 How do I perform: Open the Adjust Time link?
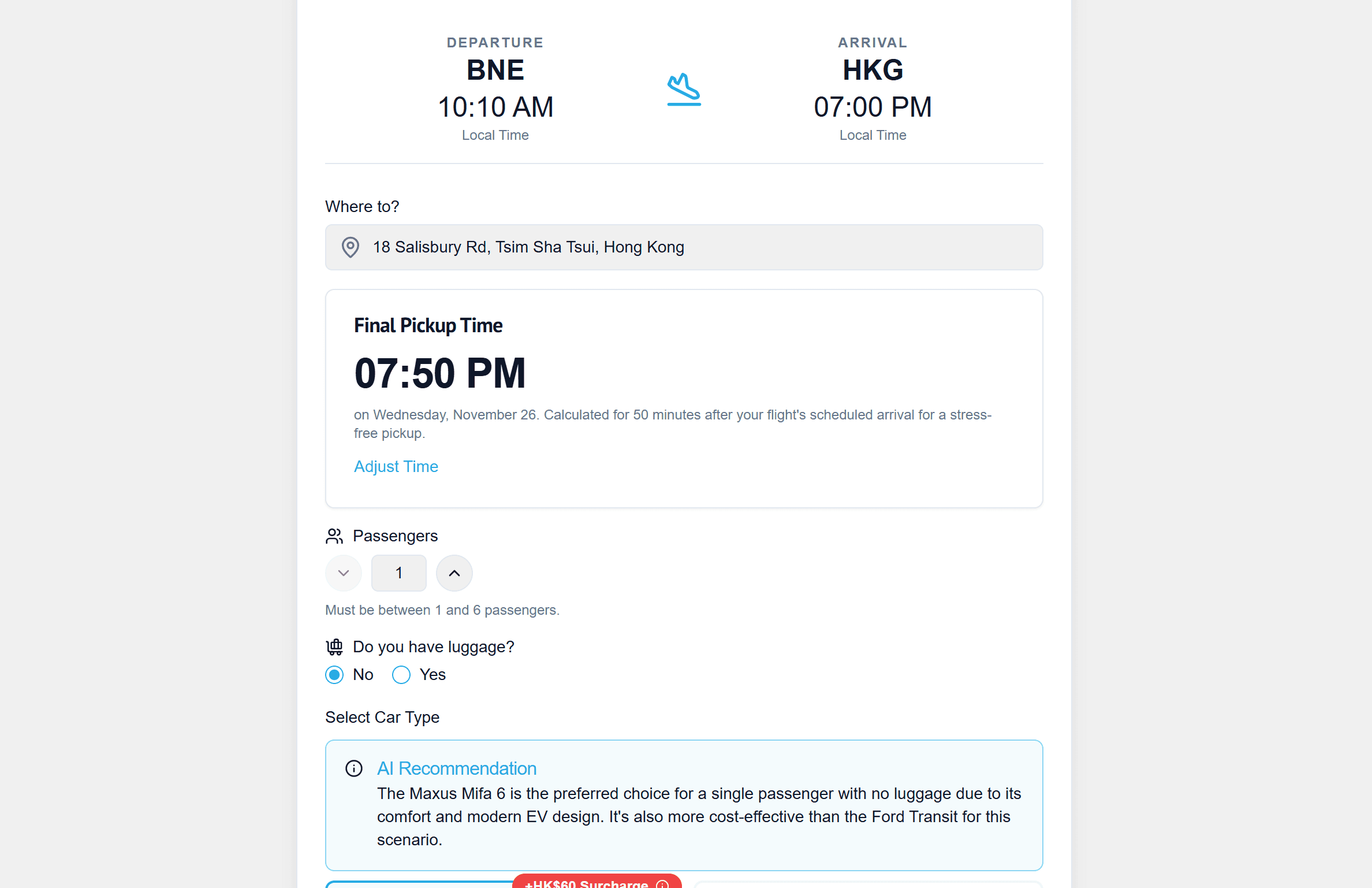click(x=396, y=466)
